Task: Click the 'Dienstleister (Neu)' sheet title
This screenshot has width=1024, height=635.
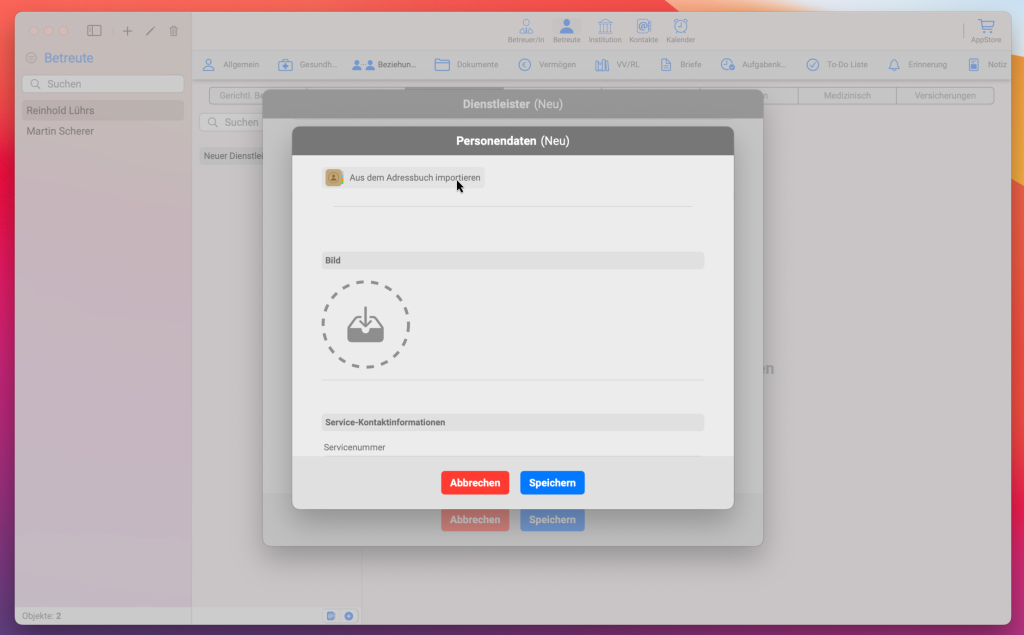Action: 513,105
